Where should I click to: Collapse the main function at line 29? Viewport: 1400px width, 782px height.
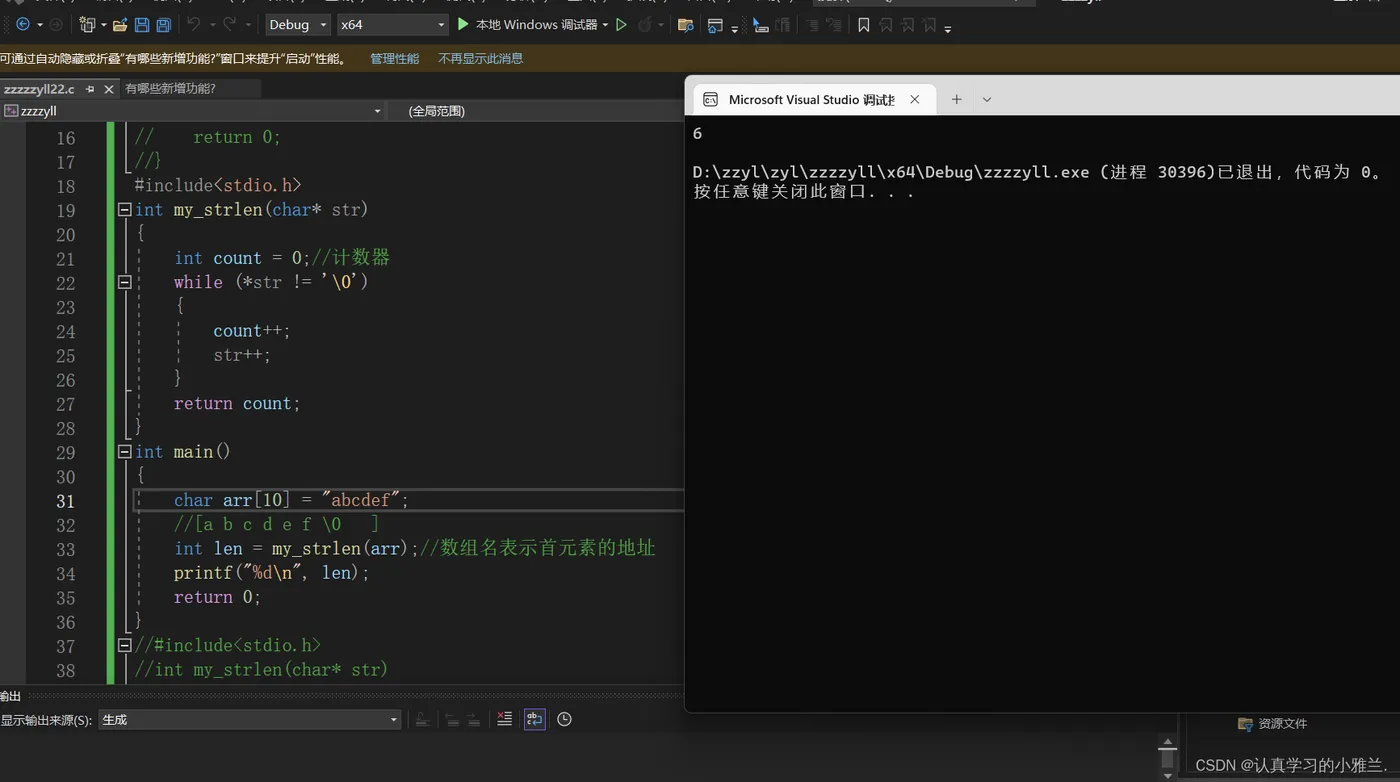click(x=125, y=452)
